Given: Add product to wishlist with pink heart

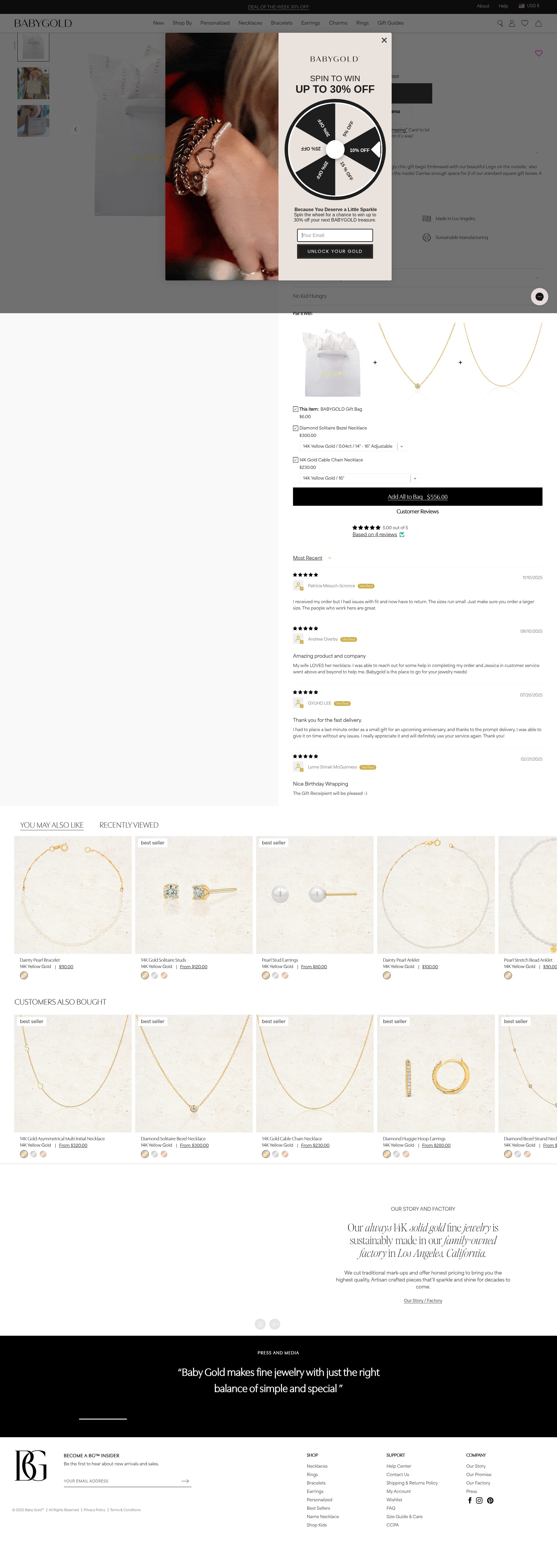Looking at the screenshot, I should coord(539,53).
